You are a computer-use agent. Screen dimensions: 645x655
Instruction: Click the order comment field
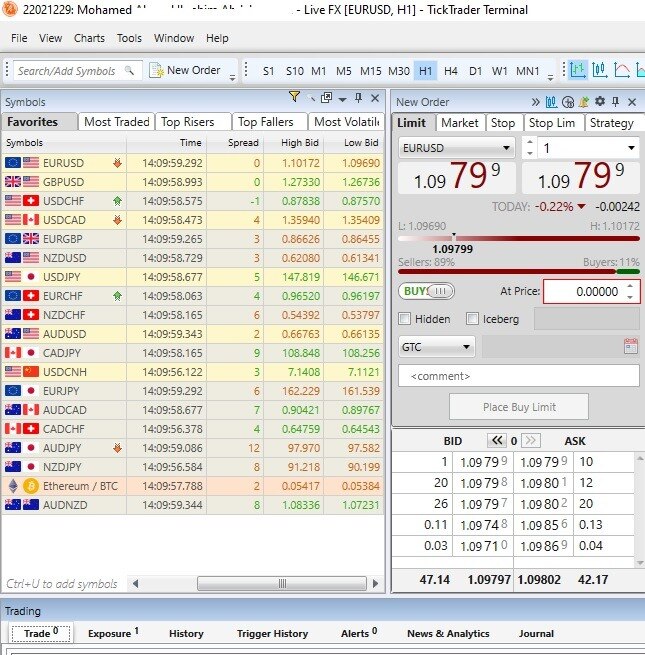519,376
